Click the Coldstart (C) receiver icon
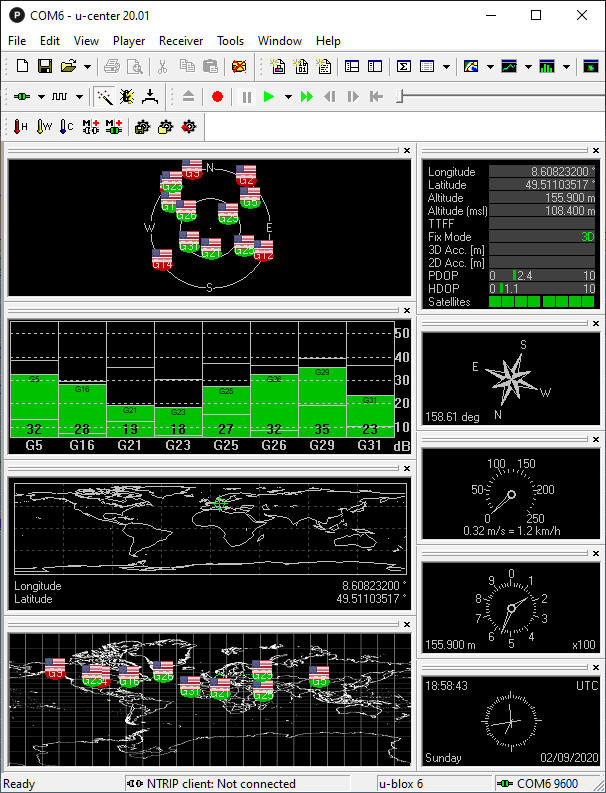This screenshot has height=793, width=606. pos(66,127)
